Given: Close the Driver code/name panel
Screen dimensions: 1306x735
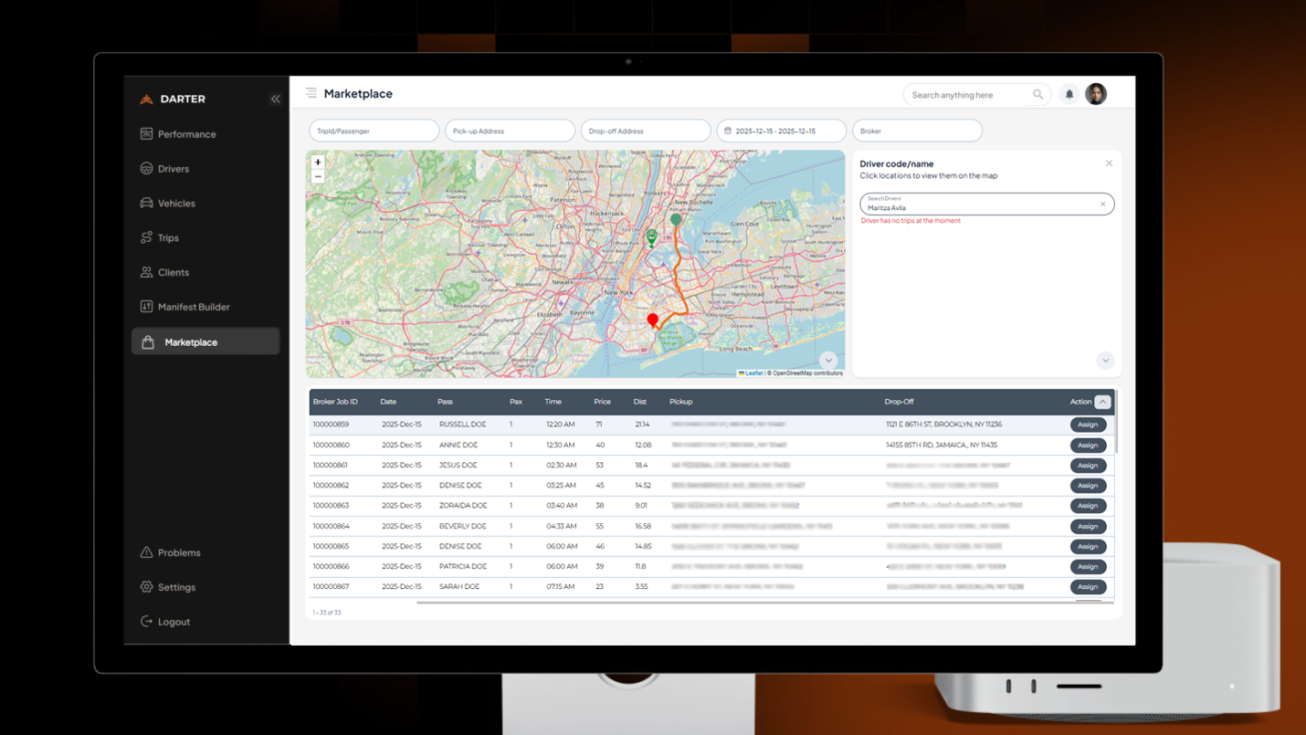Looking at the screenshot, I should click(x=1109, y=164).
